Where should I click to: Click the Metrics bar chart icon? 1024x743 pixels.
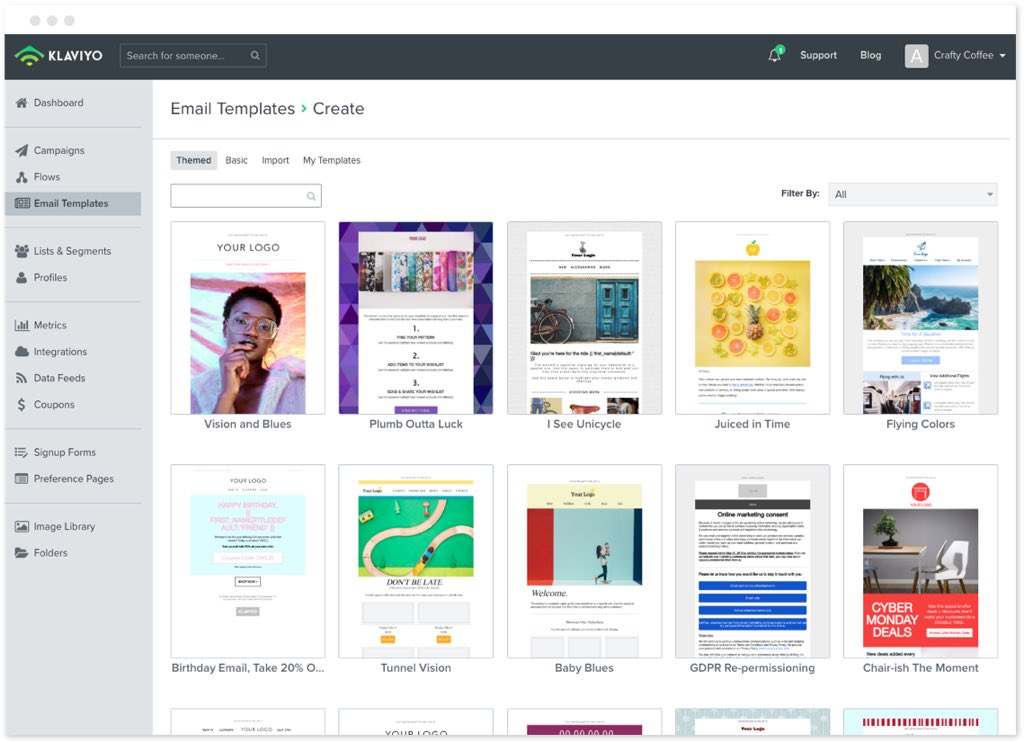(22, 325)
